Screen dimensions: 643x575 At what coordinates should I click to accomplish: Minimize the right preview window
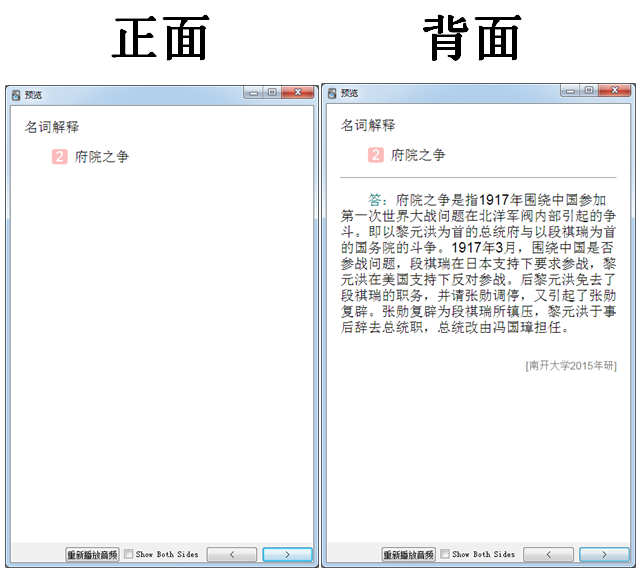point(570,91)
